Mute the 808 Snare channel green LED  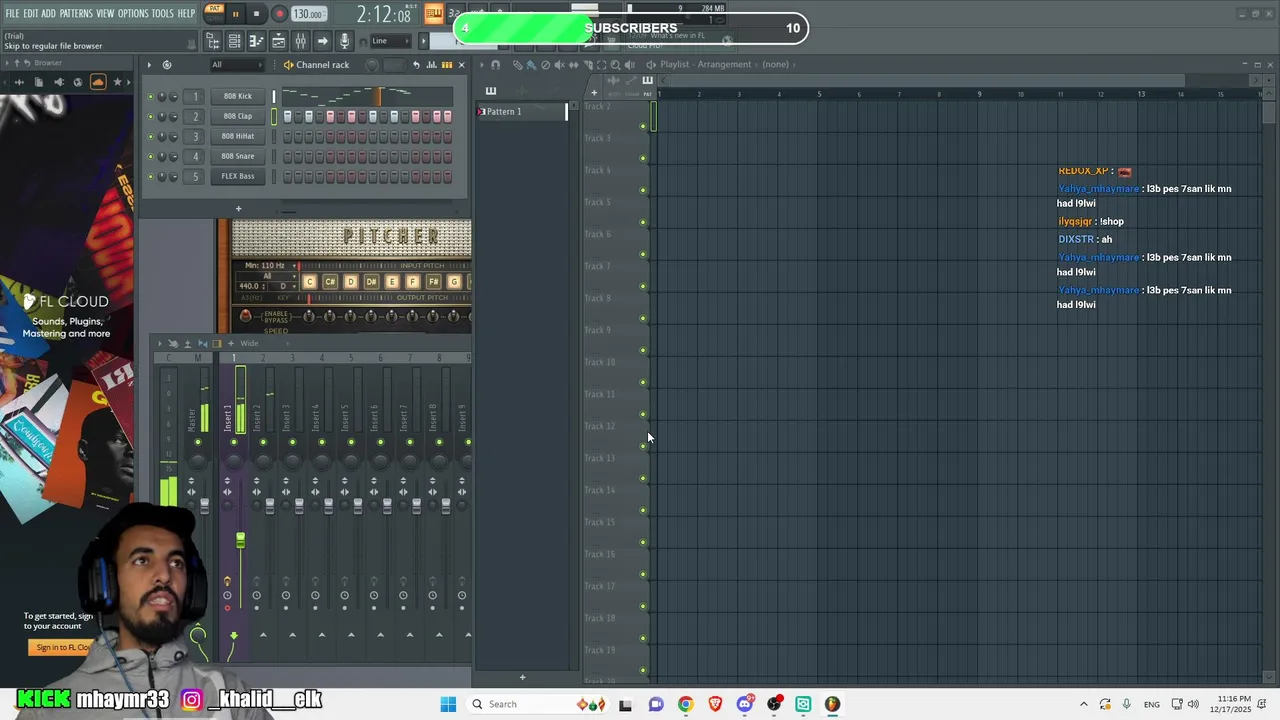(x=150, y=156)
